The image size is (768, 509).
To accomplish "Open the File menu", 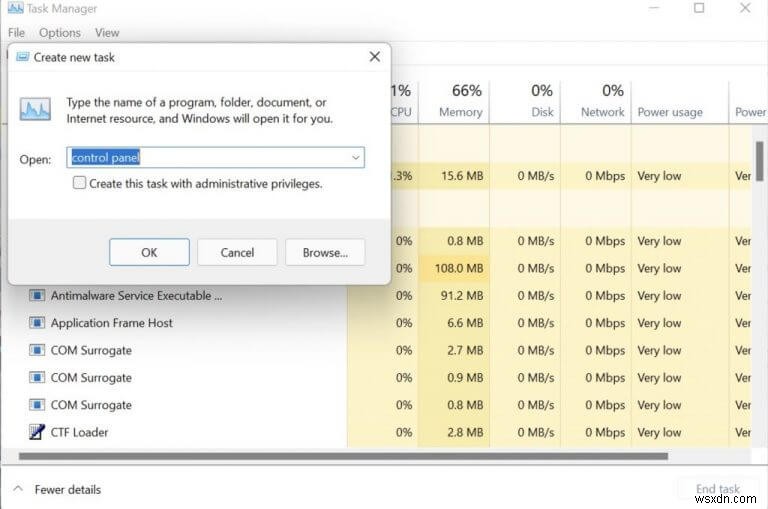I will point(16,33).
